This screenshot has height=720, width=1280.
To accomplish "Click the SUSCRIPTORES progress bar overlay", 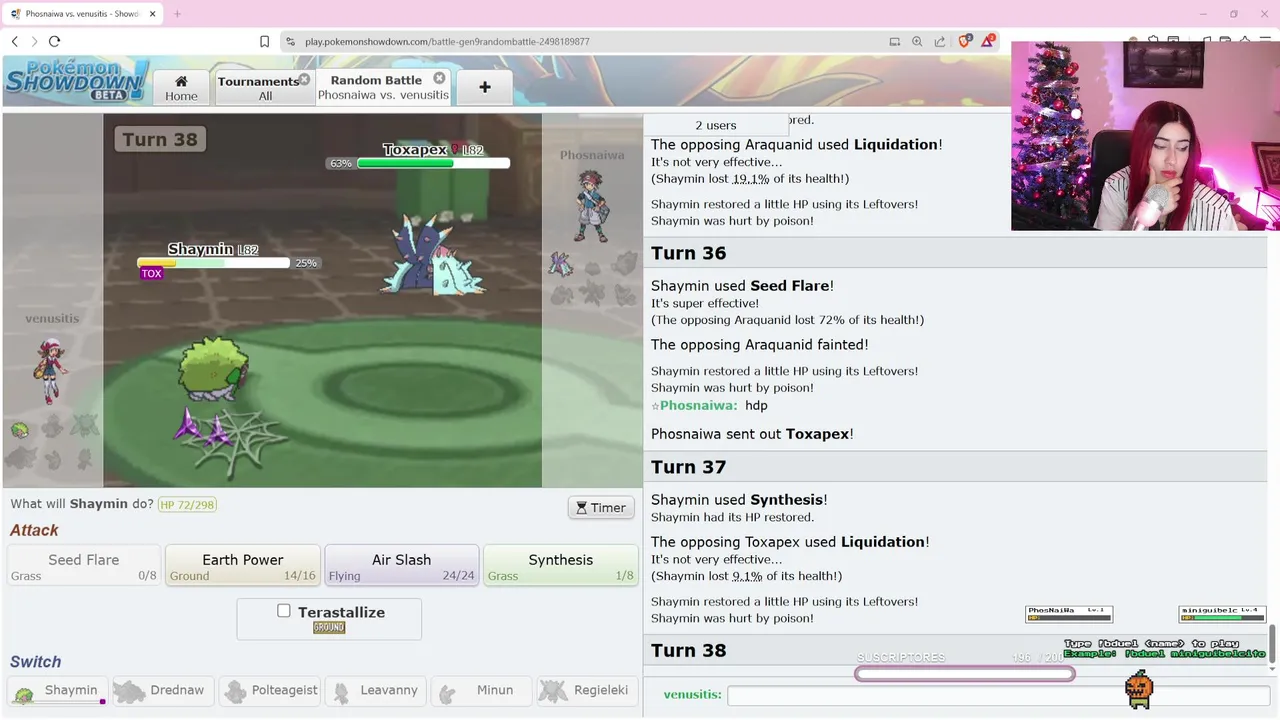I will click(965, 674).
